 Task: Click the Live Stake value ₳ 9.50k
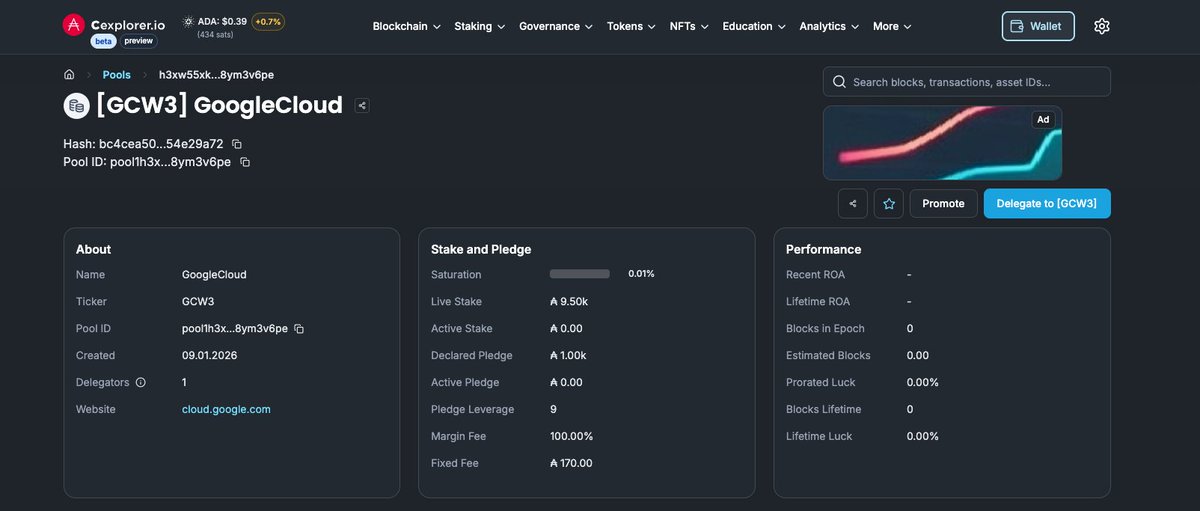point(569,302)
